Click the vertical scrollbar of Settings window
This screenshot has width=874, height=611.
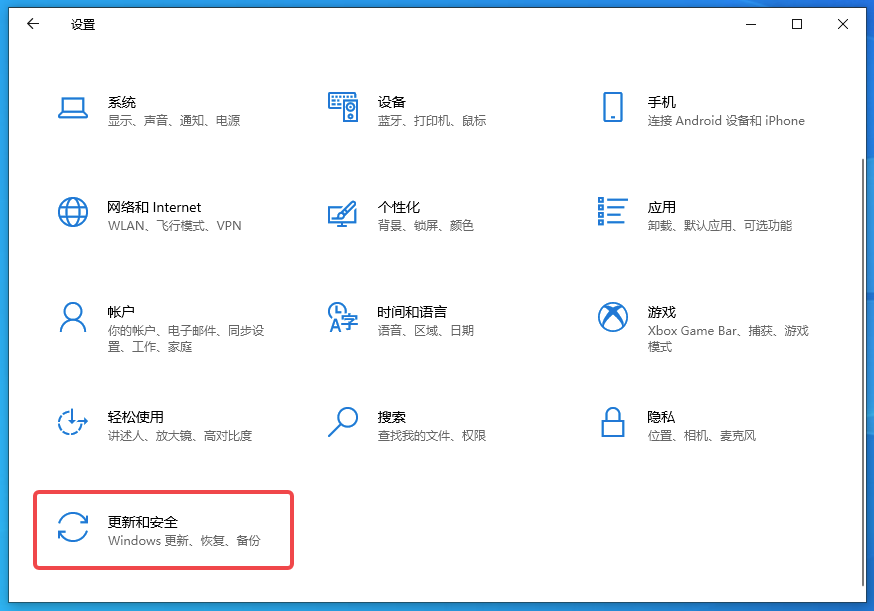pyautogui.click(x=862, y=372)
